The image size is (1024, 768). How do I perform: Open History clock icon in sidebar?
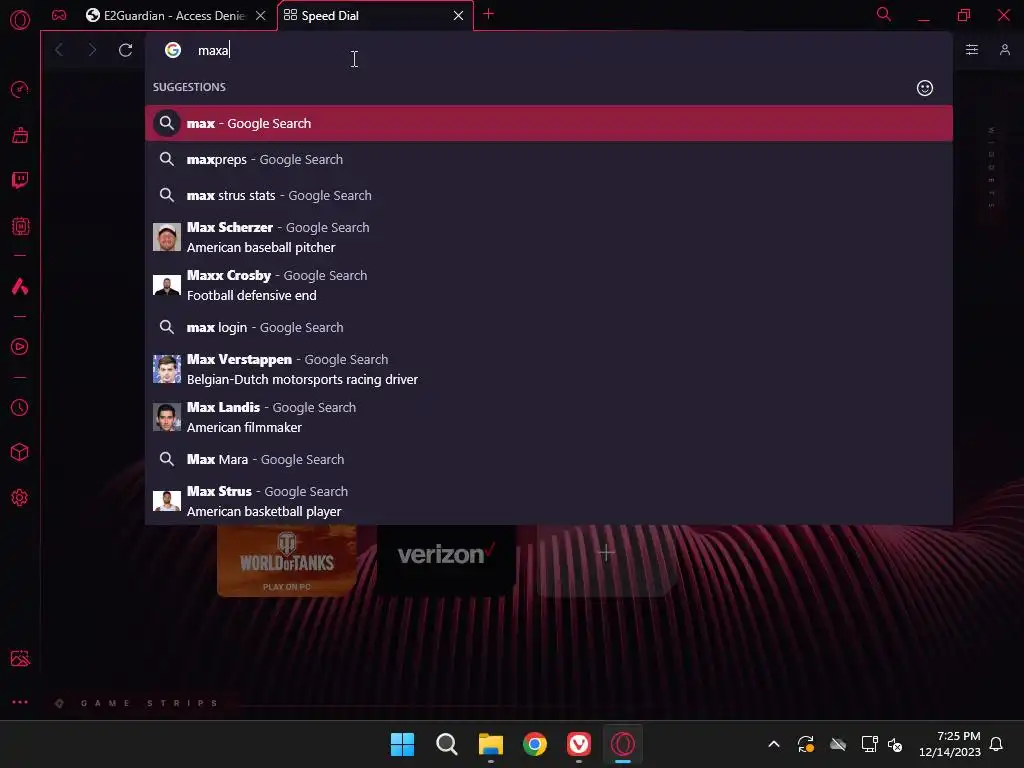tap(20, 408)
